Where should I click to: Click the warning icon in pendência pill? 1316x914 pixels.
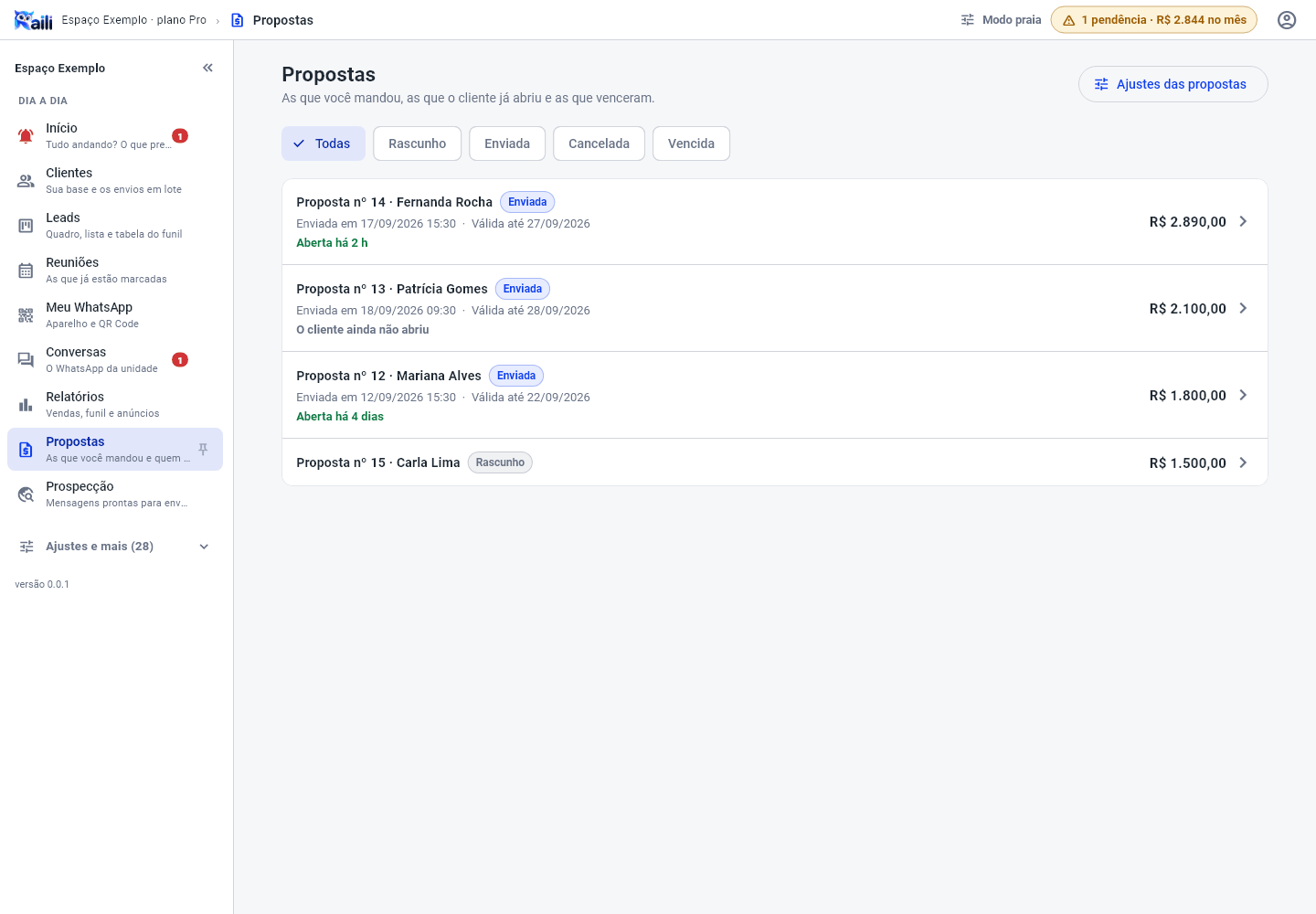[x=1068, y=20]
